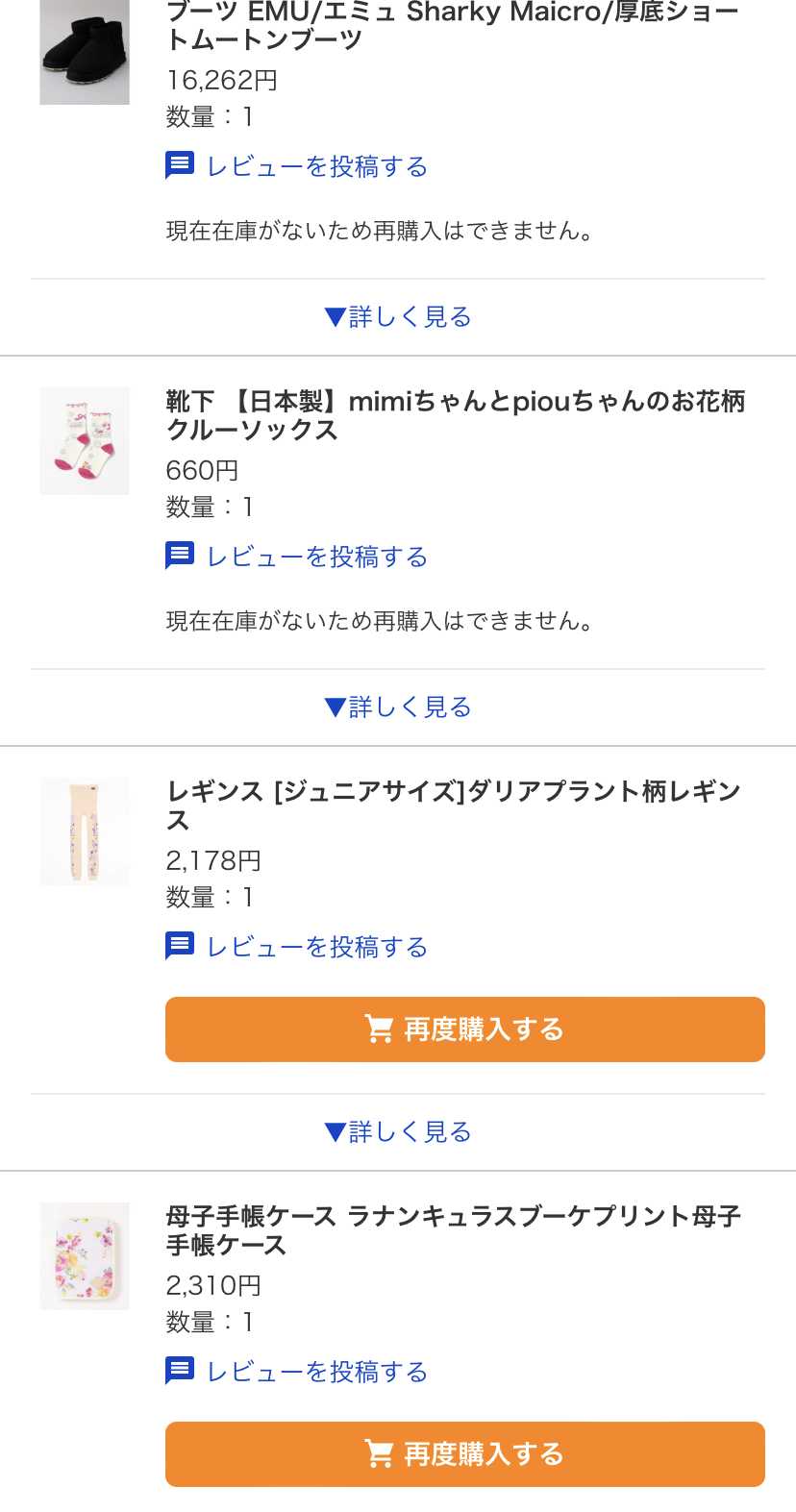Click review comment icon for Dahlia leggings

(x=180, y=946)
